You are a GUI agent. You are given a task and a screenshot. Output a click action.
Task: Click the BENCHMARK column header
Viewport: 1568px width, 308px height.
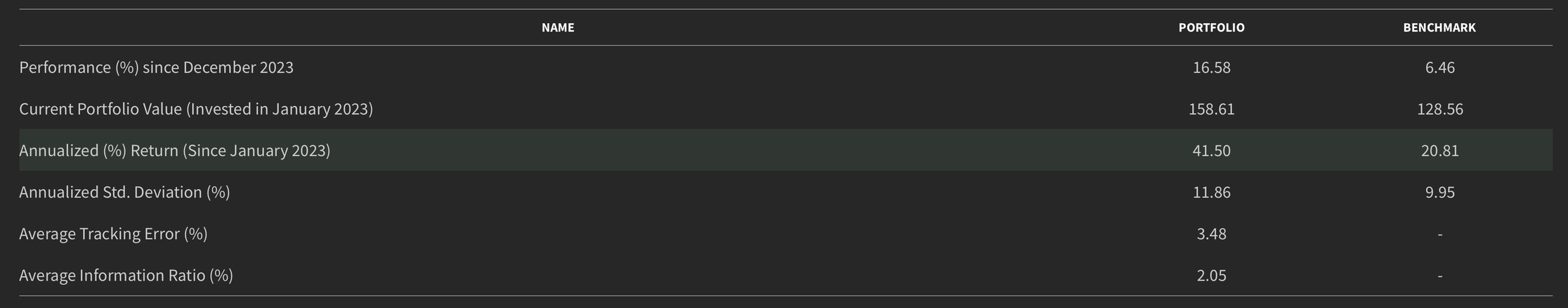(x=1439, y=27)
